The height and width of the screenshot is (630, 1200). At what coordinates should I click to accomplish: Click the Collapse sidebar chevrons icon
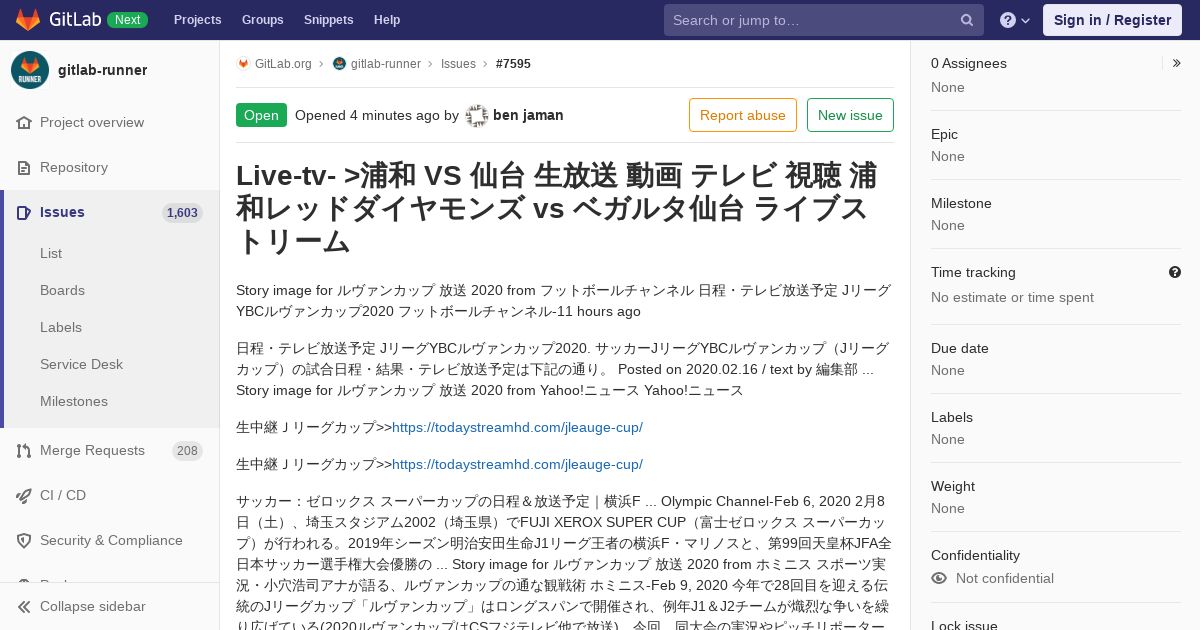(x=24, y=607)
